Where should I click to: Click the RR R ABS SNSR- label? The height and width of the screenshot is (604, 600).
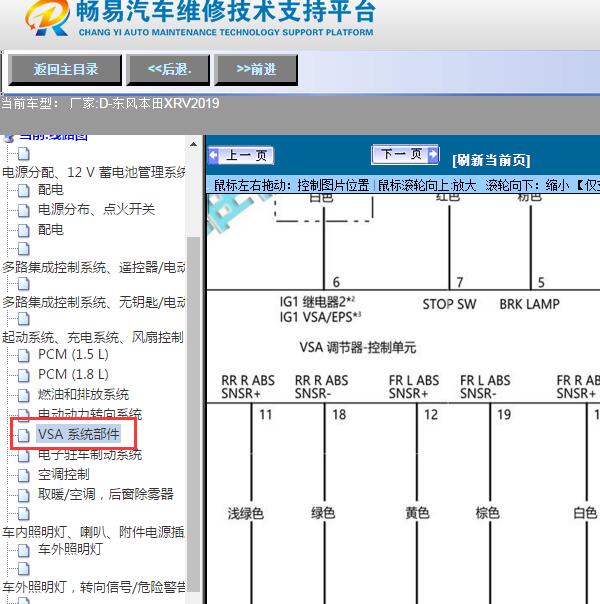coord(322,387)
